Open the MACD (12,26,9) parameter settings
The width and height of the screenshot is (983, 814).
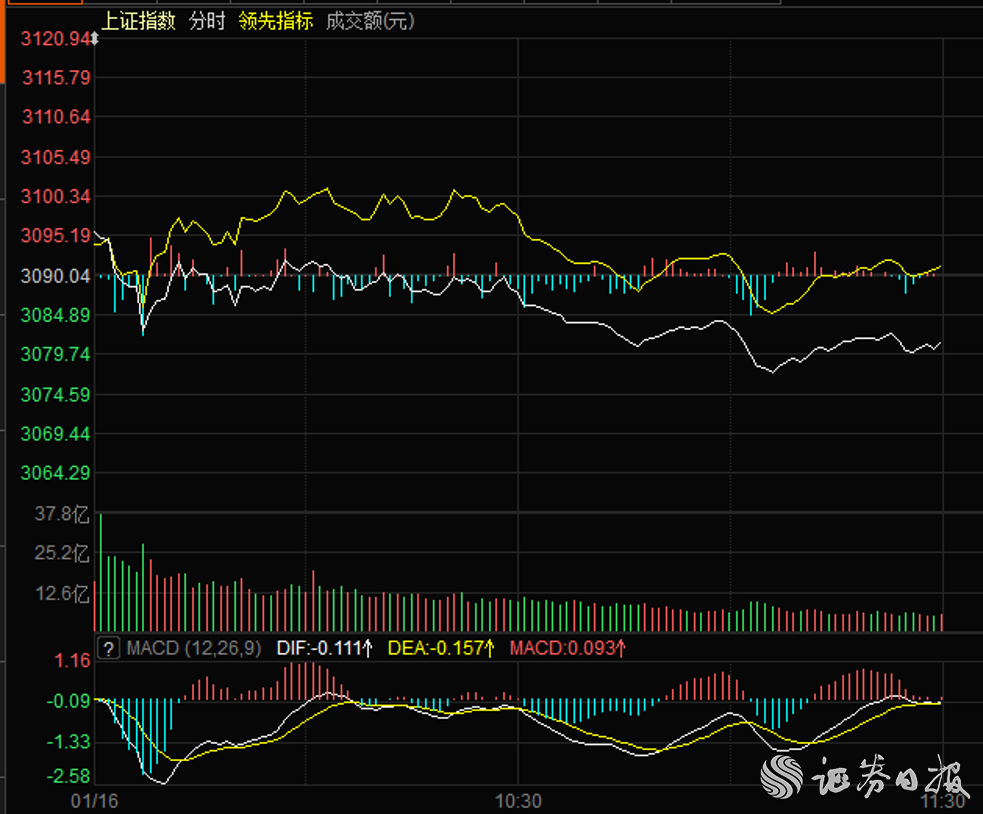(x=194, y=648)
